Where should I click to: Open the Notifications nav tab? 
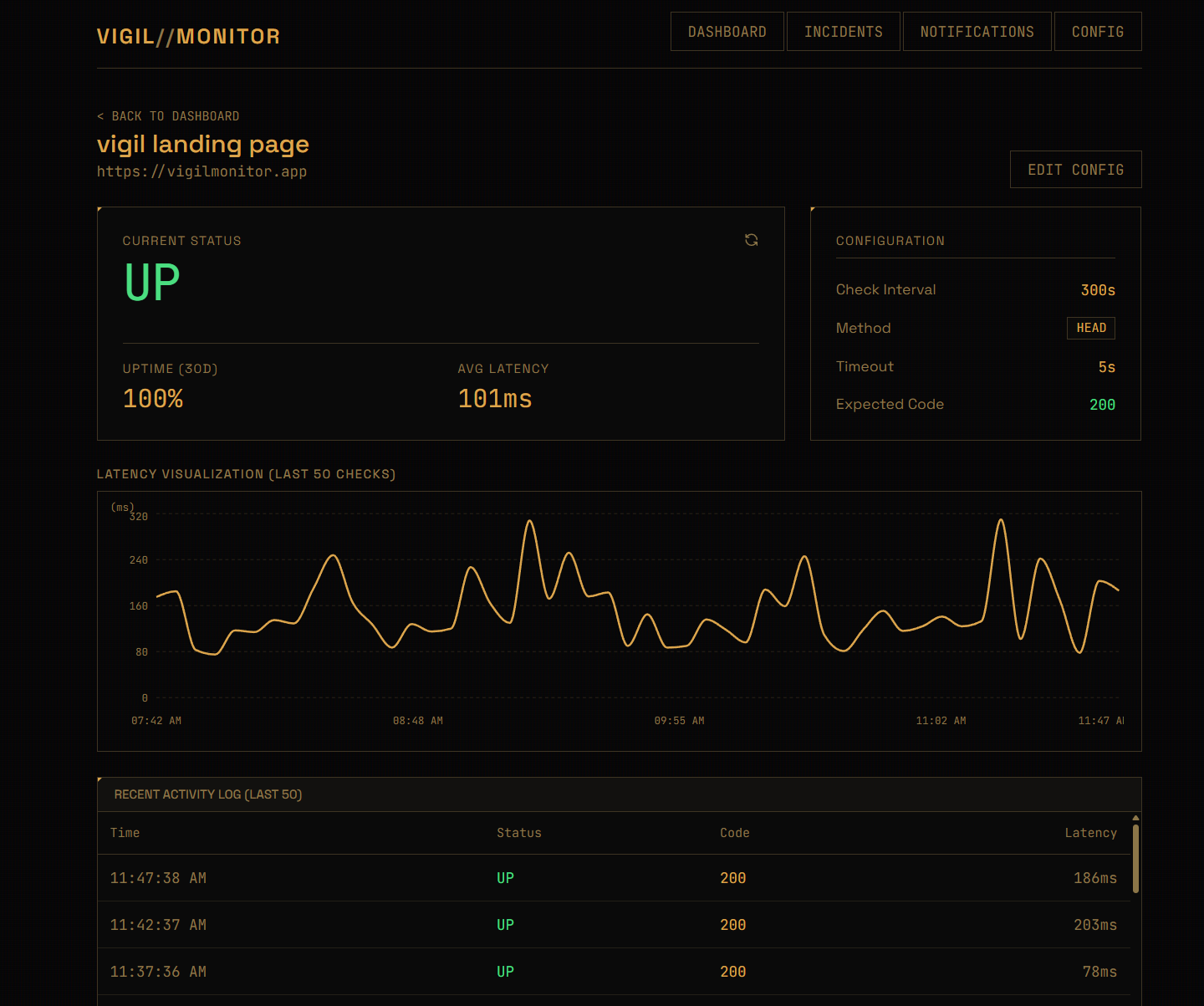977,32
